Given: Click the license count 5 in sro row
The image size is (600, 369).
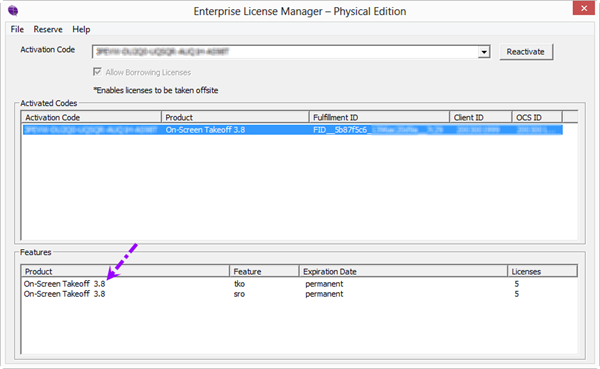Looking at the screenshot, I should pos(517,294).
